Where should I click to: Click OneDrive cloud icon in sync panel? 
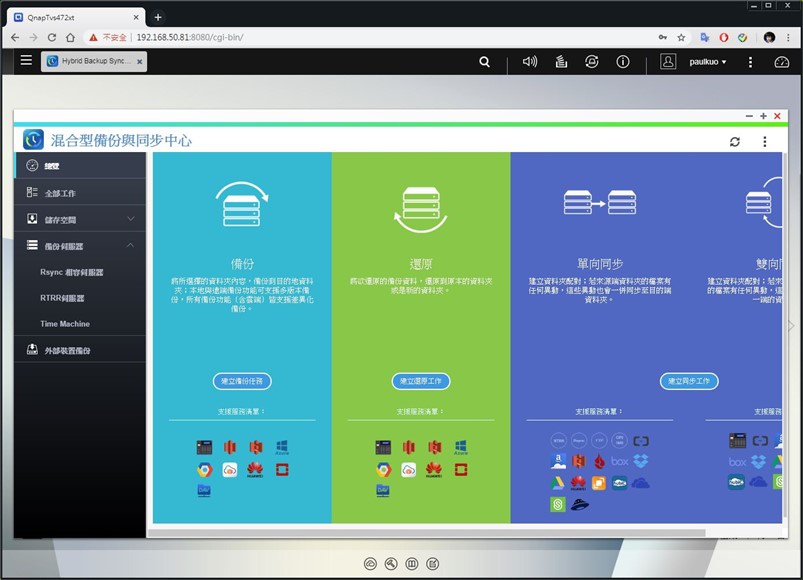(x=640, y=483)
